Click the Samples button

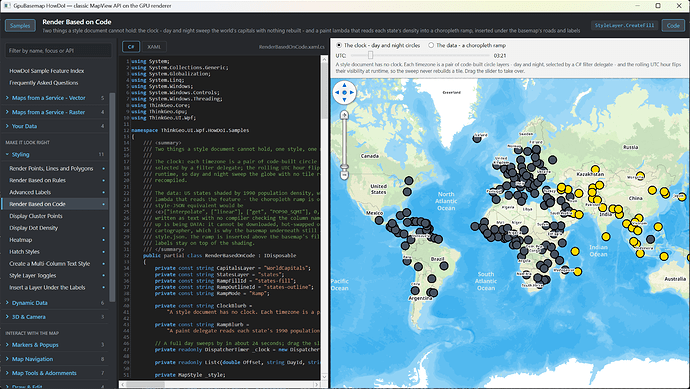20,26
